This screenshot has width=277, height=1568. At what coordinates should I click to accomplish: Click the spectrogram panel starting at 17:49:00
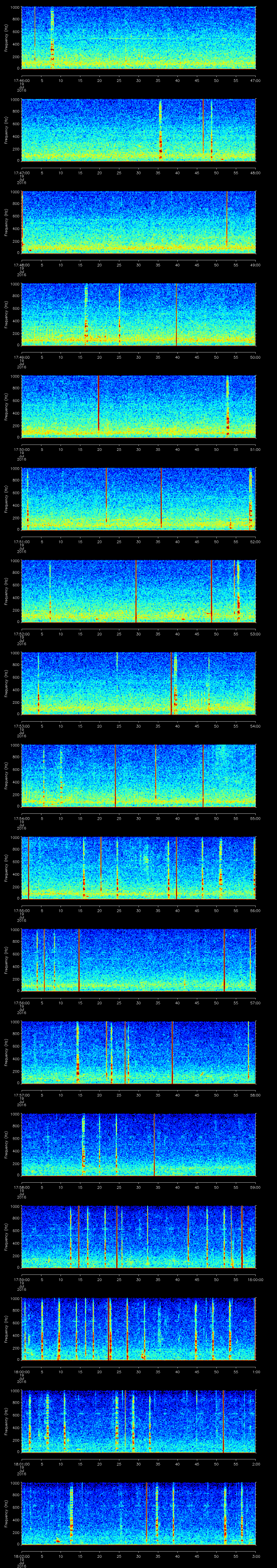[x=139, y=315]
